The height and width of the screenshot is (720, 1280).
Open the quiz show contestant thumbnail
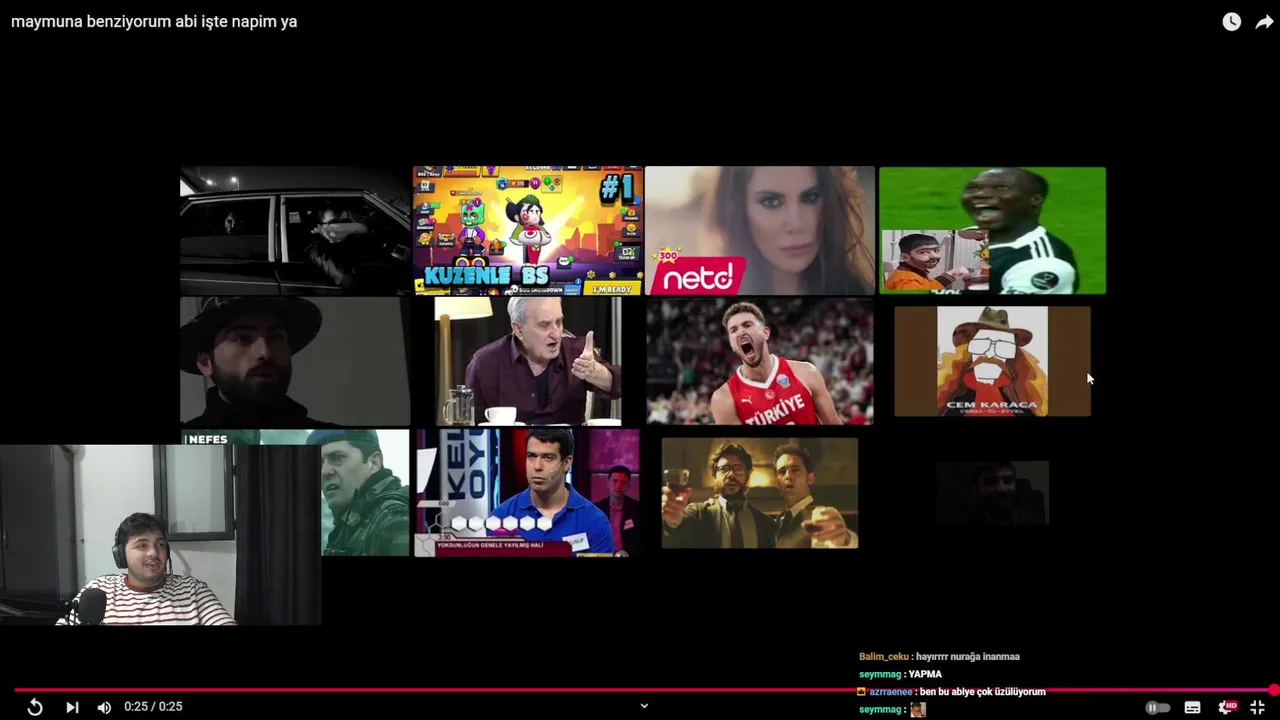[x=527, y=493]
